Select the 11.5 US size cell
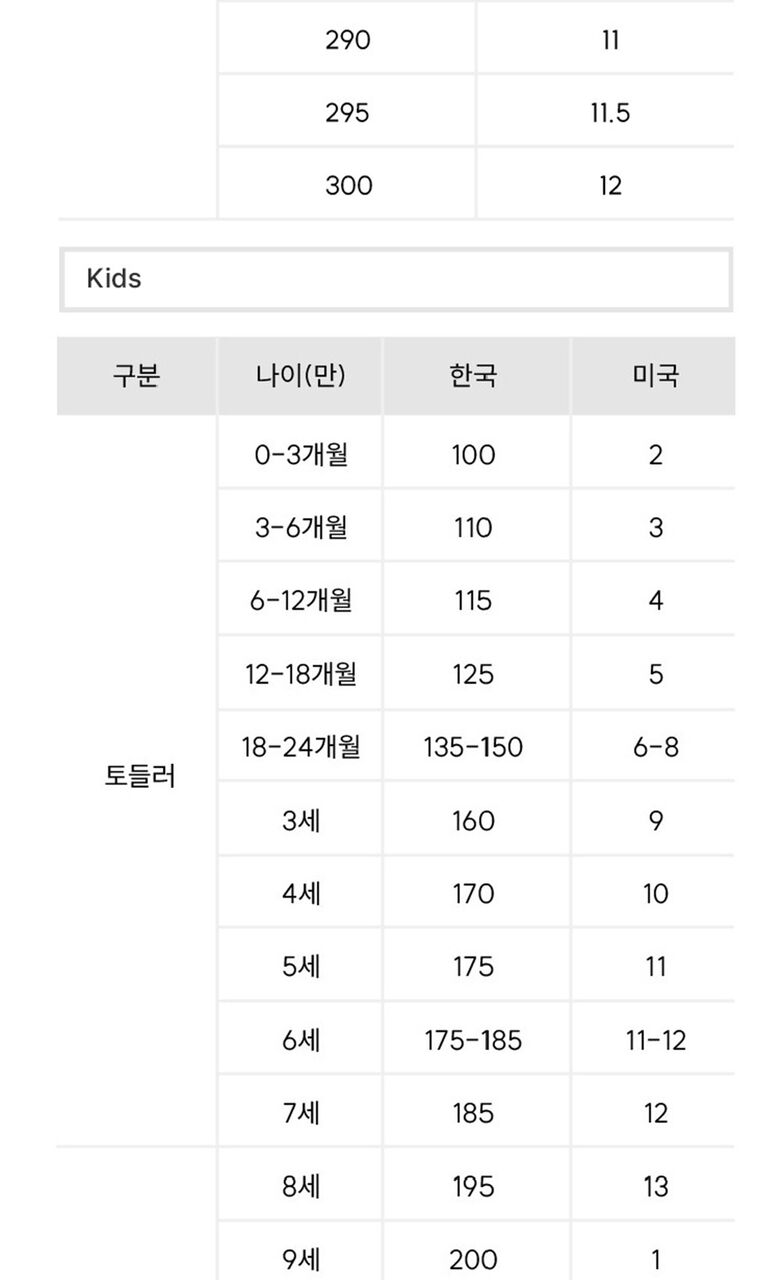780x1280 pixels. click(x=610, y=113)
